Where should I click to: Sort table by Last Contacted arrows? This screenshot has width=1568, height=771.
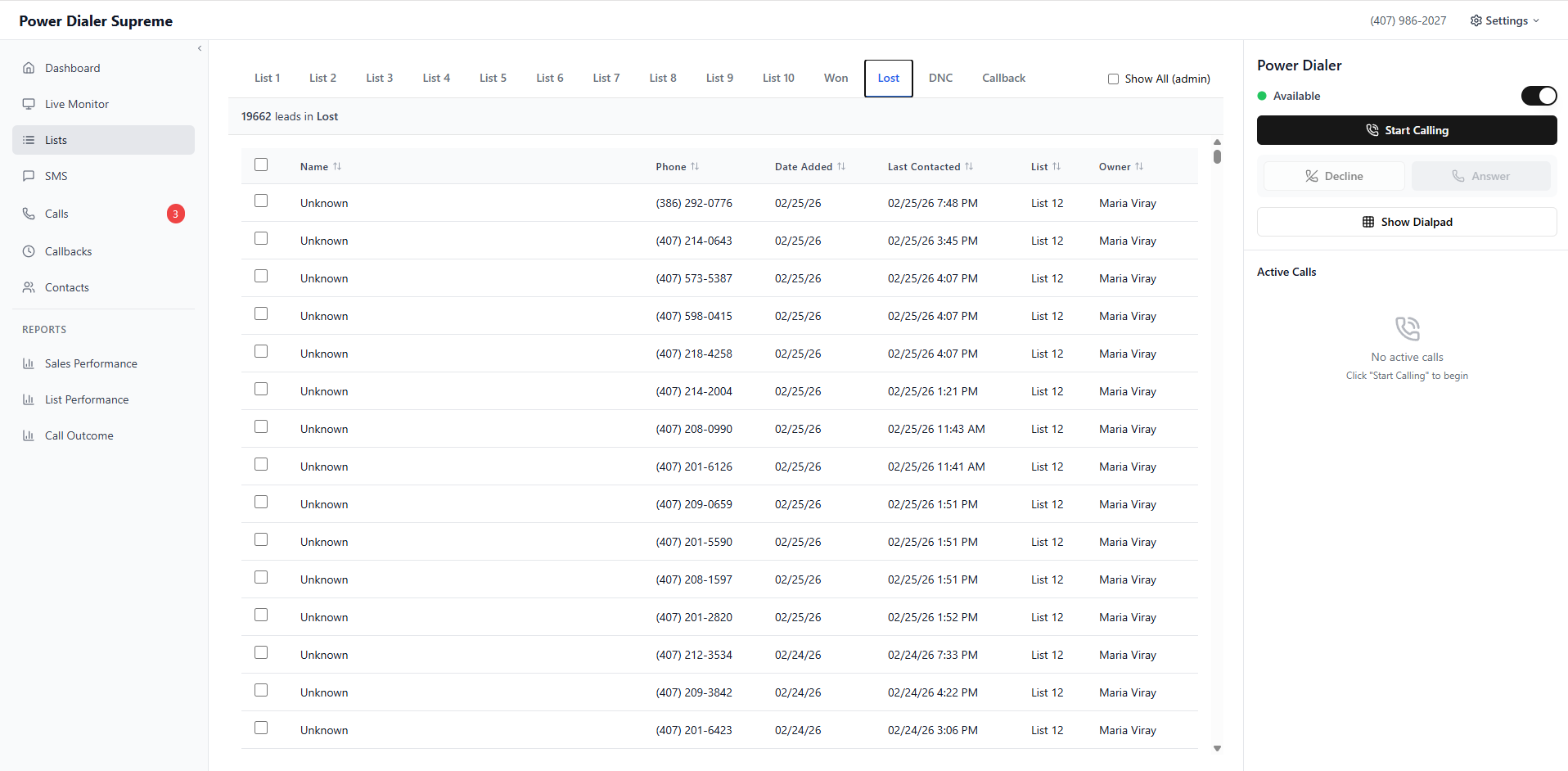coord(969,166)
